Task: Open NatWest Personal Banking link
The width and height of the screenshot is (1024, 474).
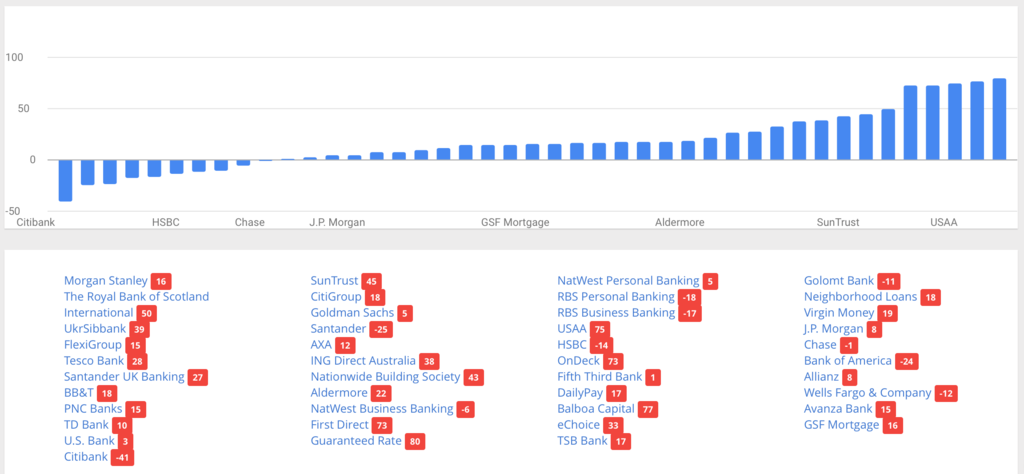Action: (x=628, y=281)
